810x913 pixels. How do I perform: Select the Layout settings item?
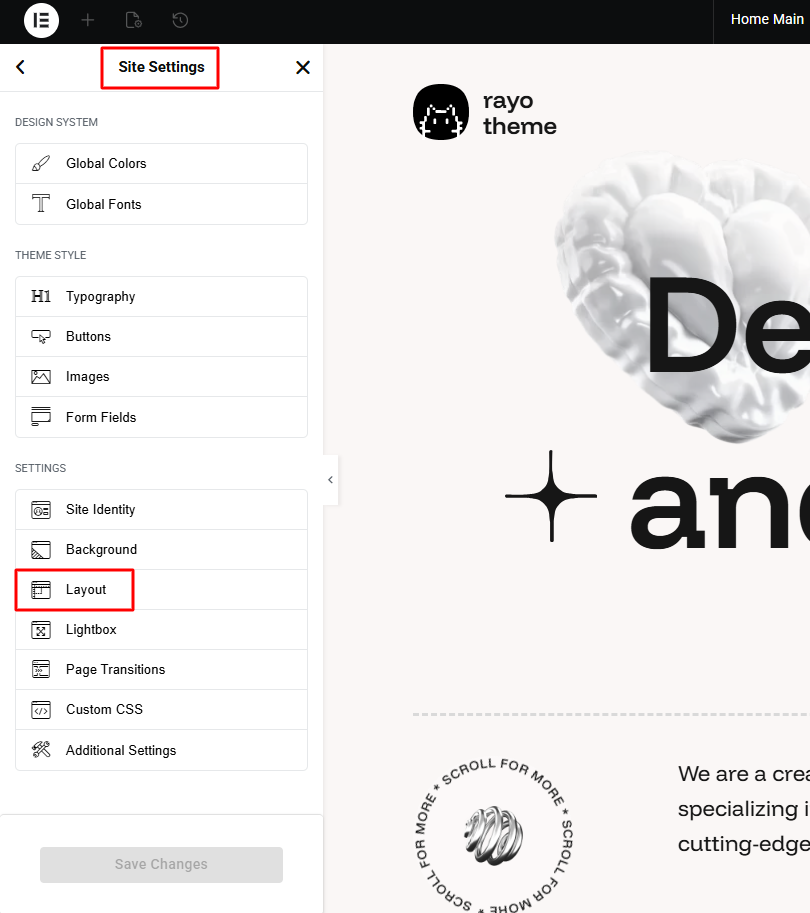85,590
